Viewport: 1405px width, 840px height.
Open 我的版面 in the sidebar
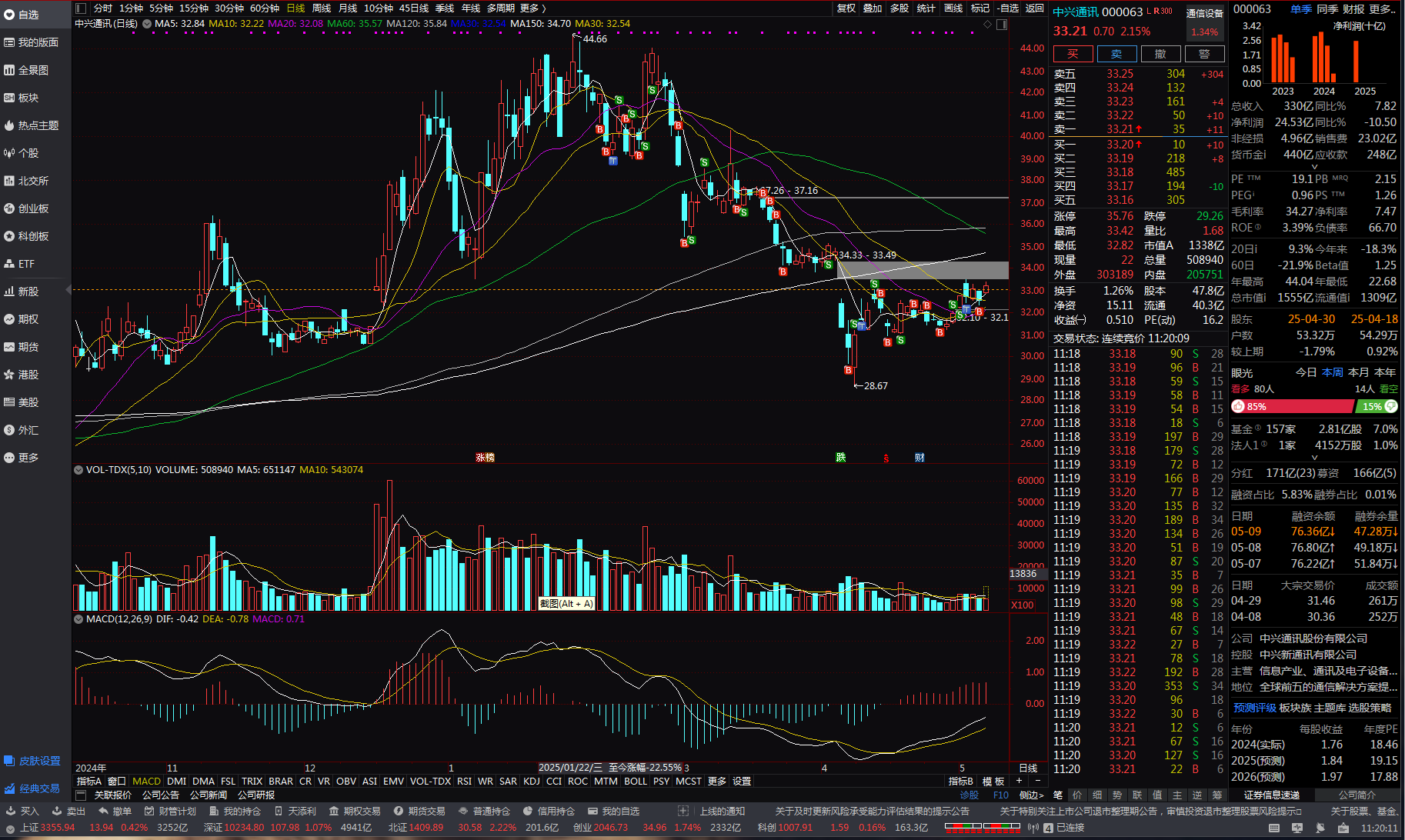click(x=31, y=42)
